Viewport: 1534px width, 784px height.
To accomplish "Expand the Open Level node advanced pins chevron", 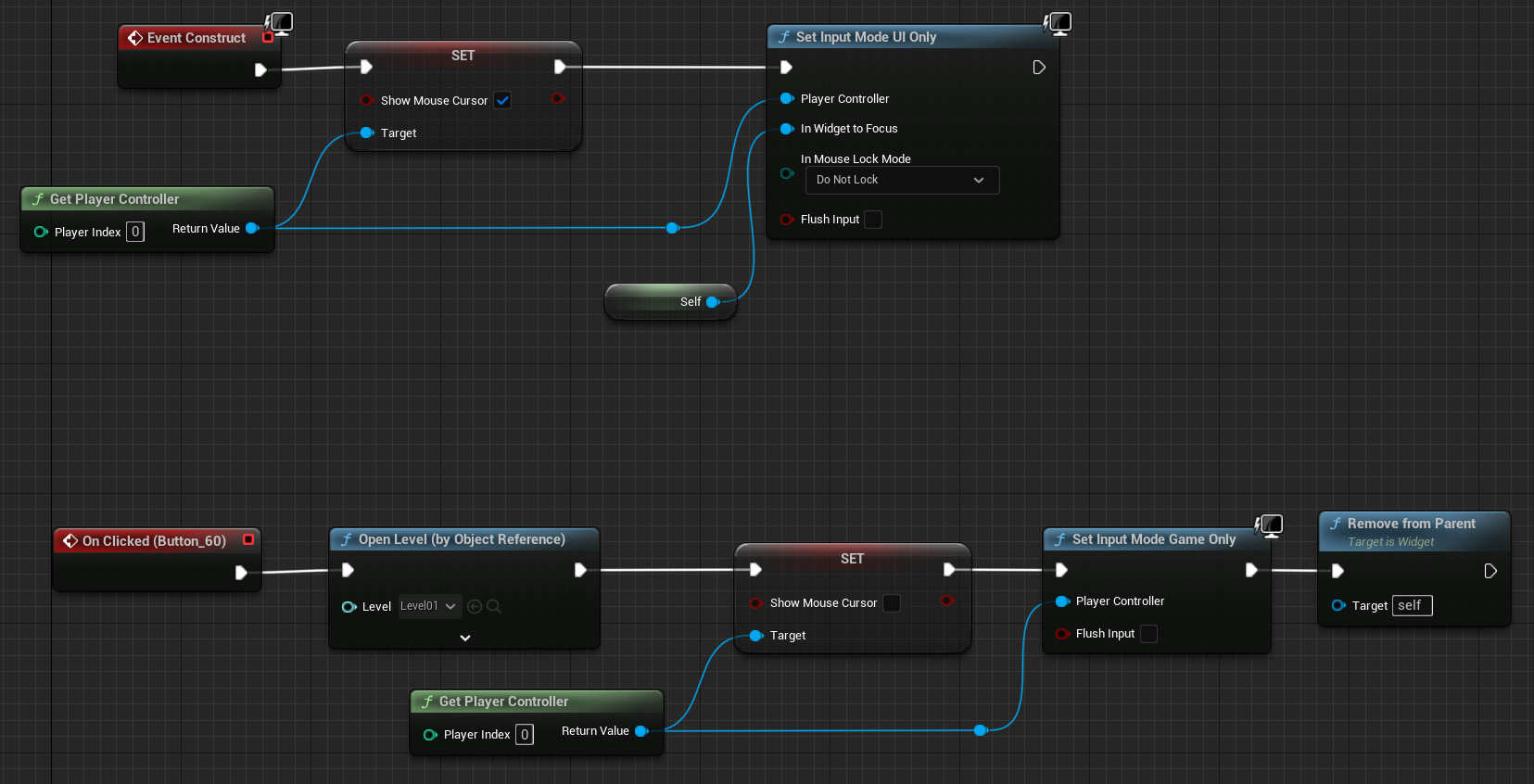I will coord(465,638).
